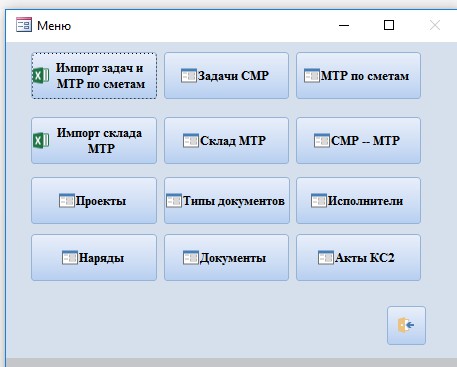Launch Импорт склада МТР
Screen dimensions: 457x367
94,140
